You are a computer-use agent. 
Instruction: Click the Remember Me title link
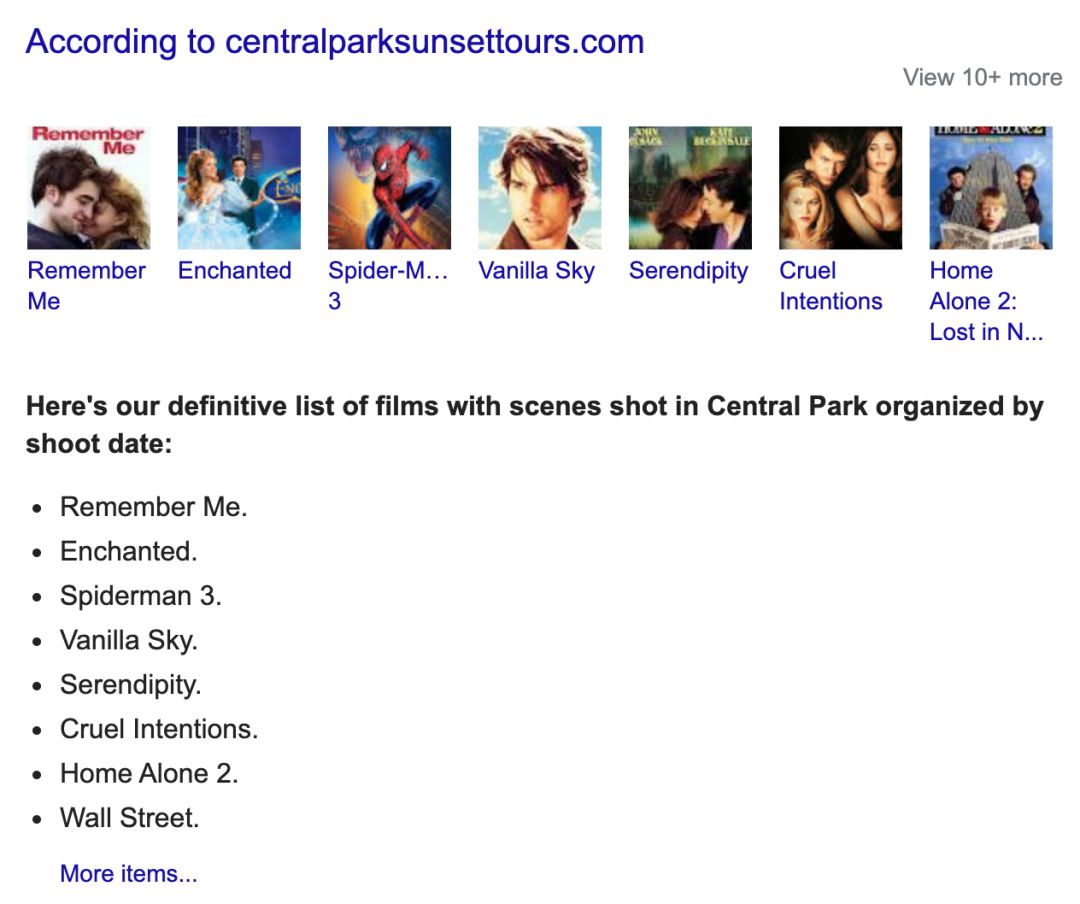(x=86, y=285)
